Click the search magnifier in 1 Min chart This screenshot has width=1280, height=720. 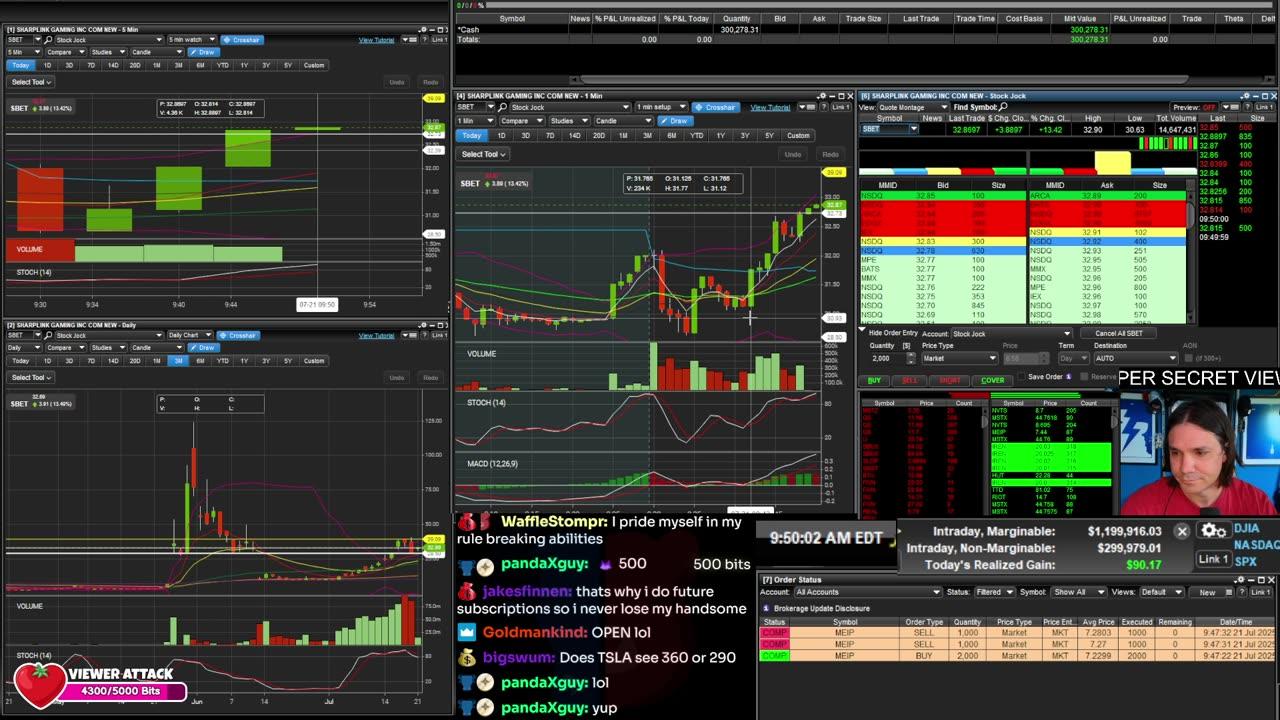(502, 107)
